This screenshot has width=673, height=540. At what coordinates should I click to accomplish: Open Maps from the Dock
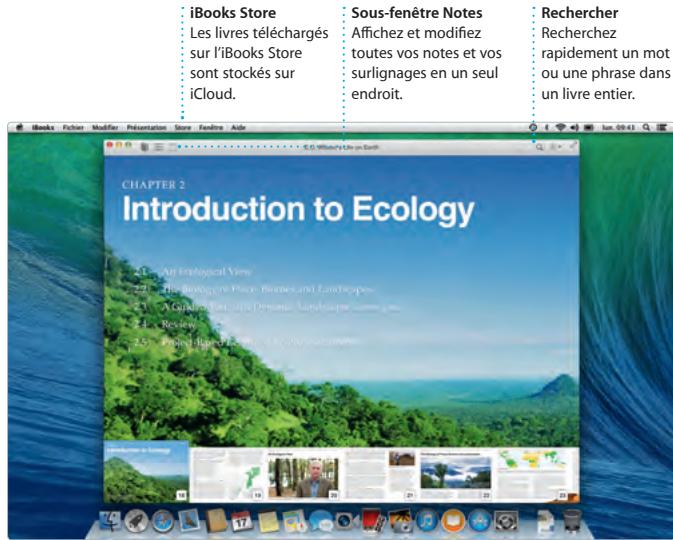[x=294, y=521]
